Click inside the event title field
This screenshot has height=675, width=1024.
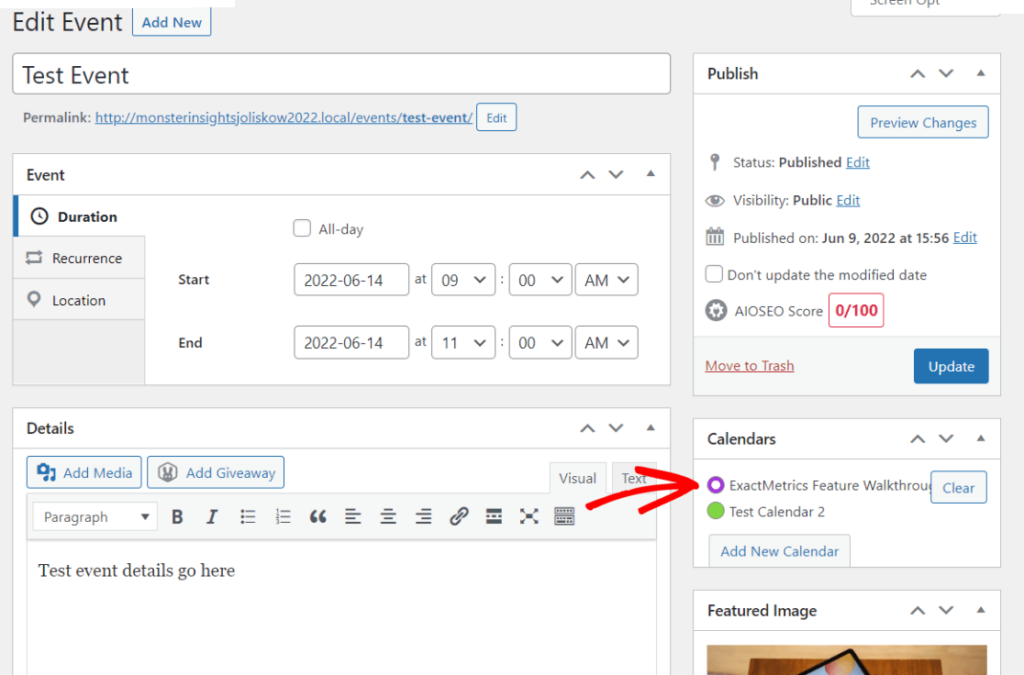click(x=340, y=74)
